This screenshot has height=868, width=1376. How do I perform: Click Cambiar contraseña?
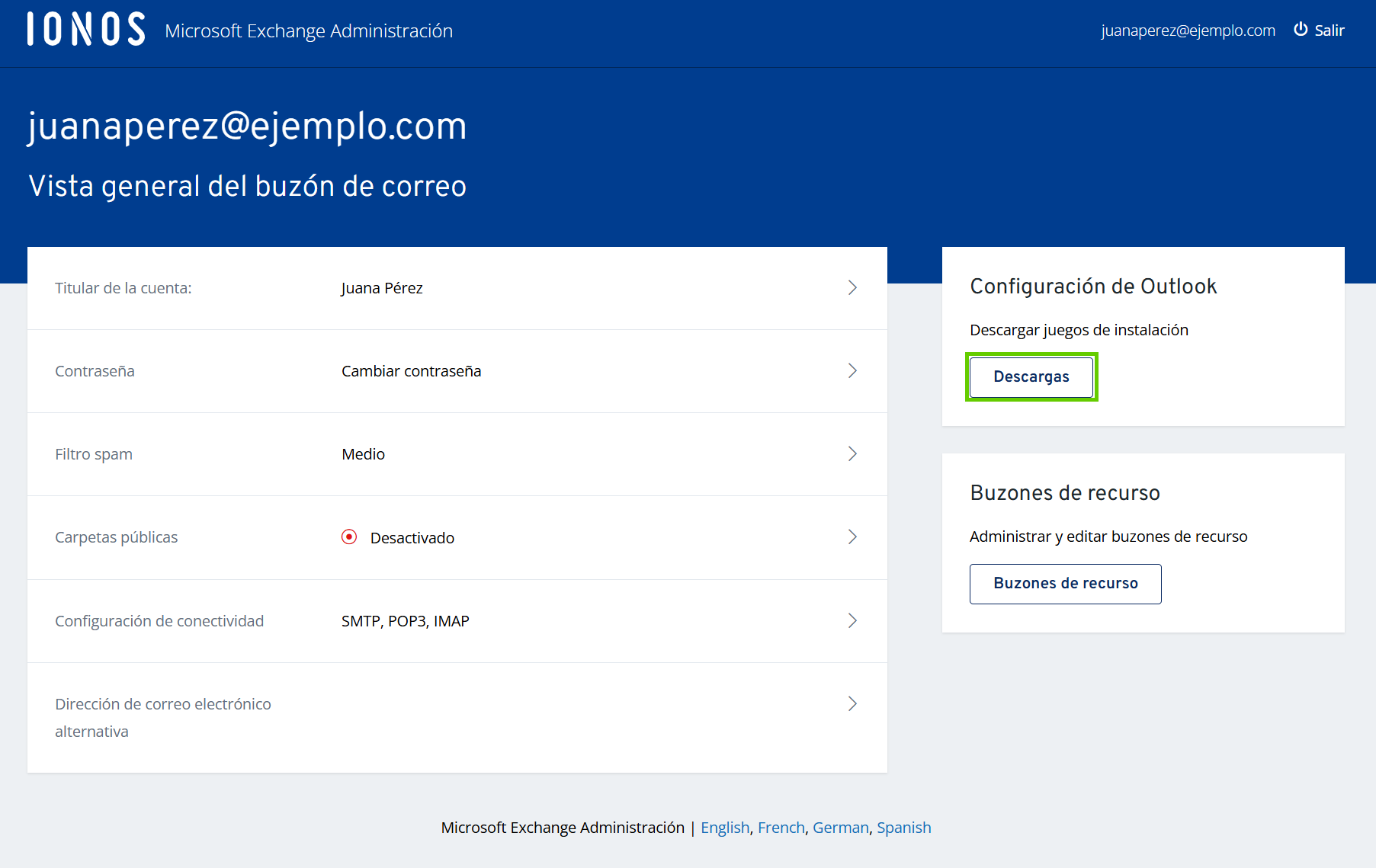point(411,371)
